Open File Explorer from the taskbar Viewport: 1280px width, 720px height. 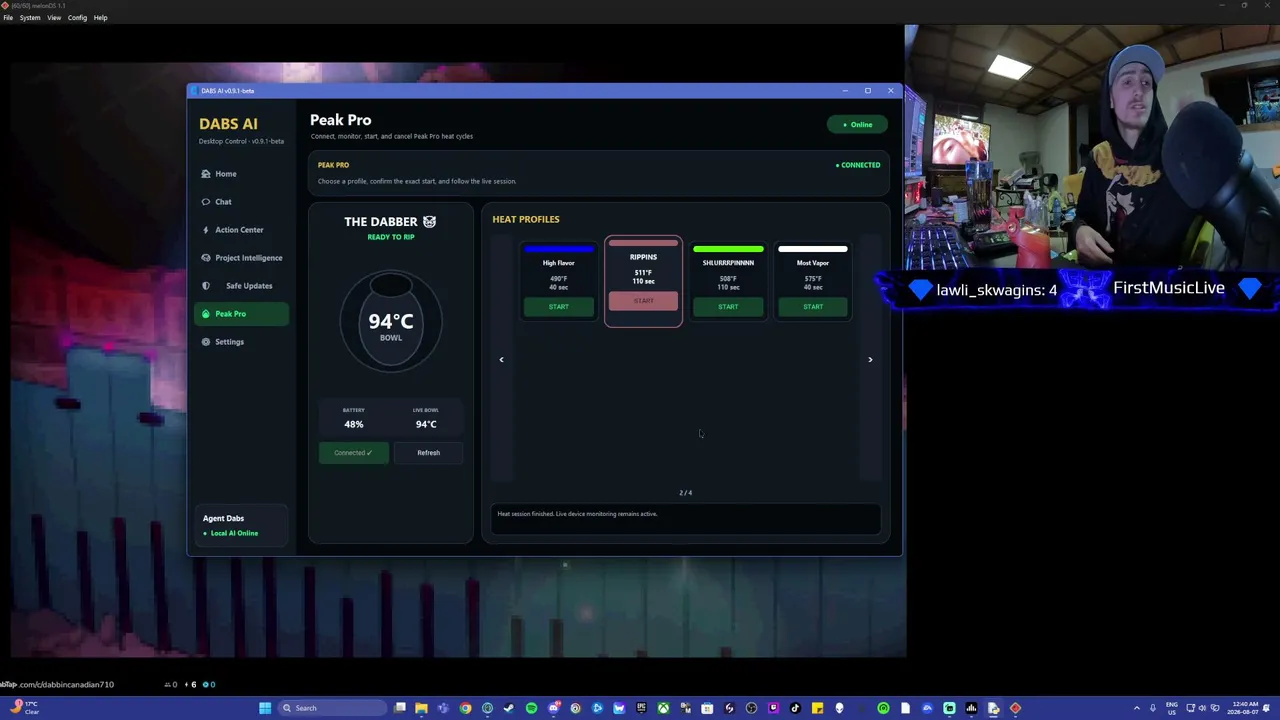pyautogui.click(x=421, y=708)
